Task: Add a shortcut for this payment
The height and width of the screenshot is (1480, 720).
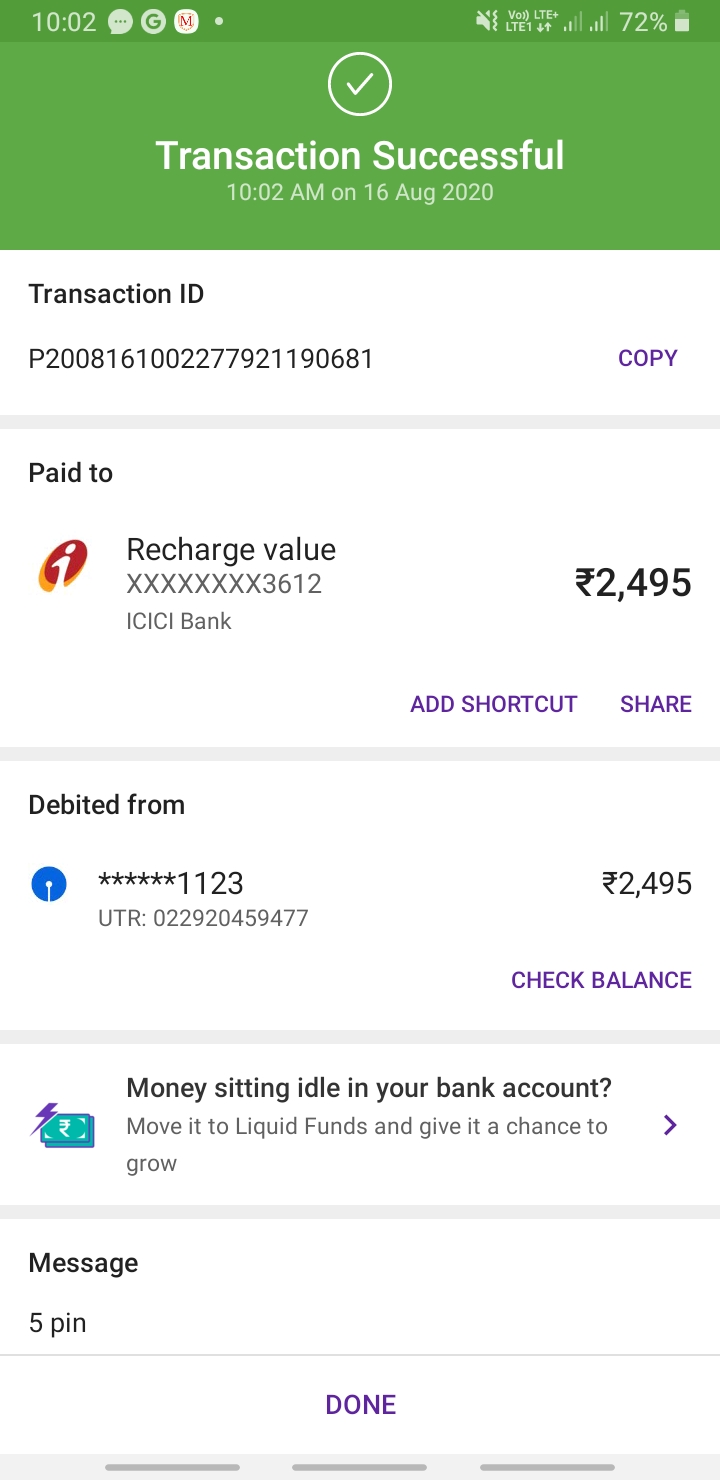Action: pos(493,704)
